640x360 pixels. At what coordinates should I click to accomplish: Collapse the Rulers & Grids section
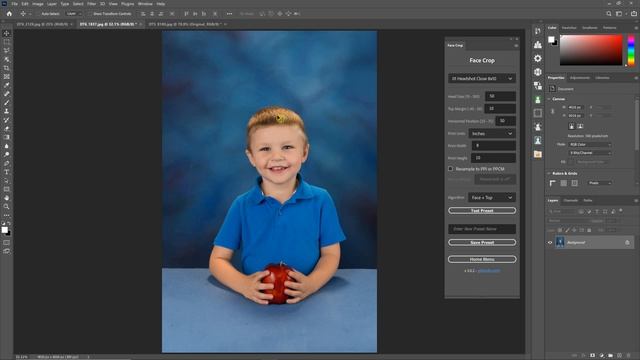[549, 173]
